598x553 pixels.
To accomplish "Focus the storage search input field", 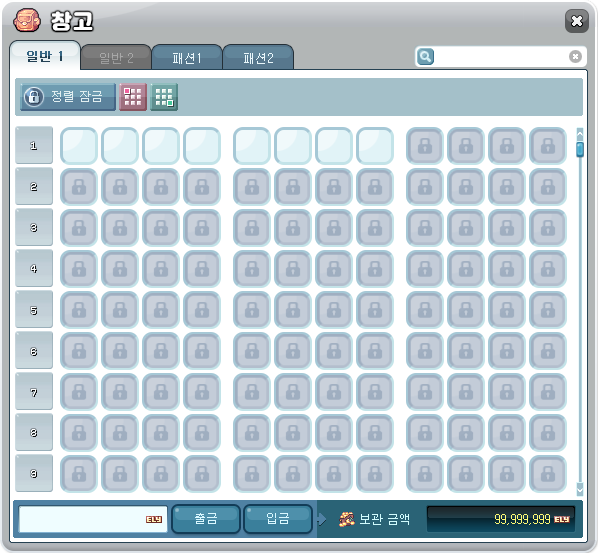I will tap(501, 56).
